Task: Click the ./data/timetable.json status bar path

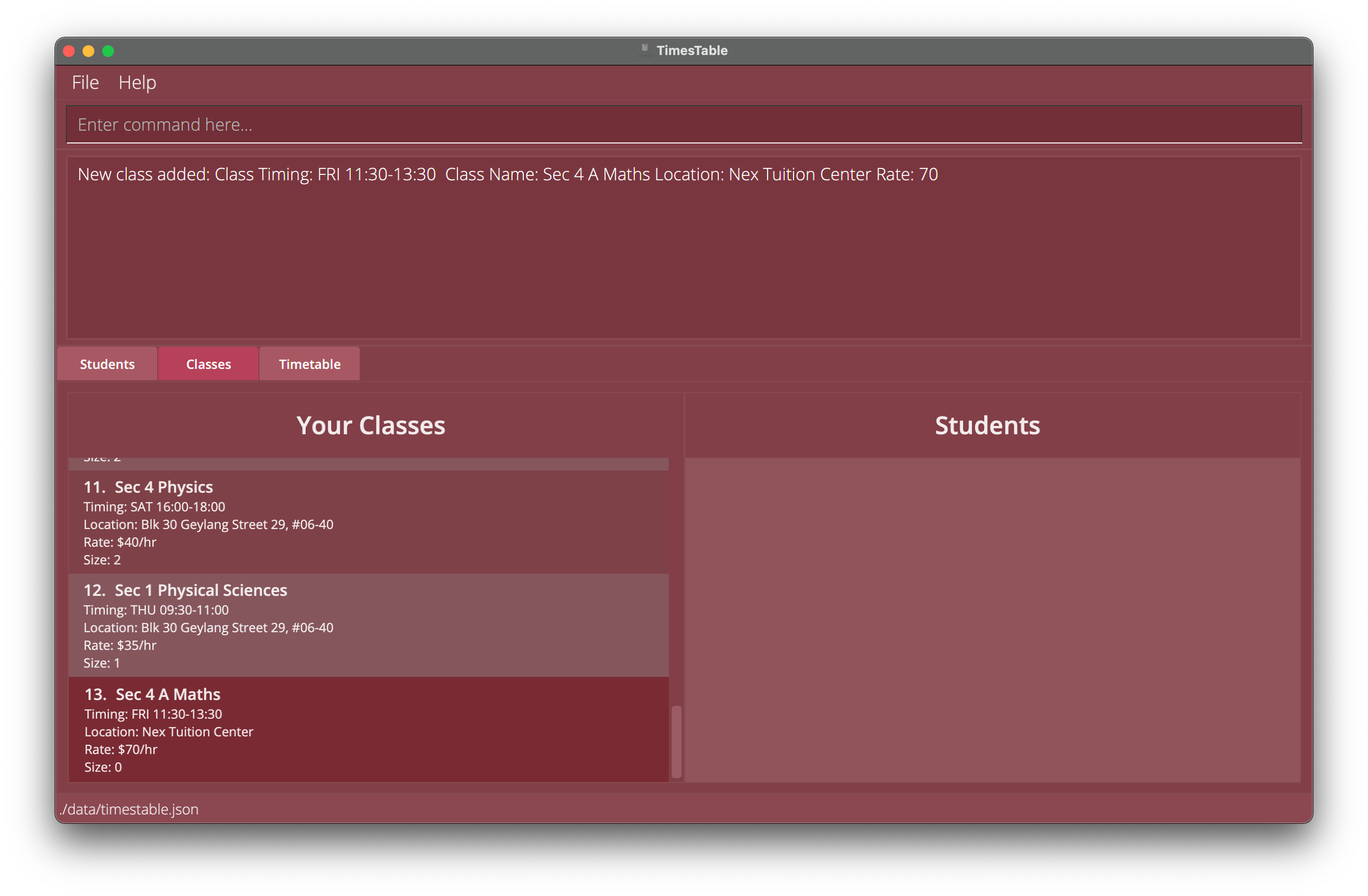Action: [129, 809]
